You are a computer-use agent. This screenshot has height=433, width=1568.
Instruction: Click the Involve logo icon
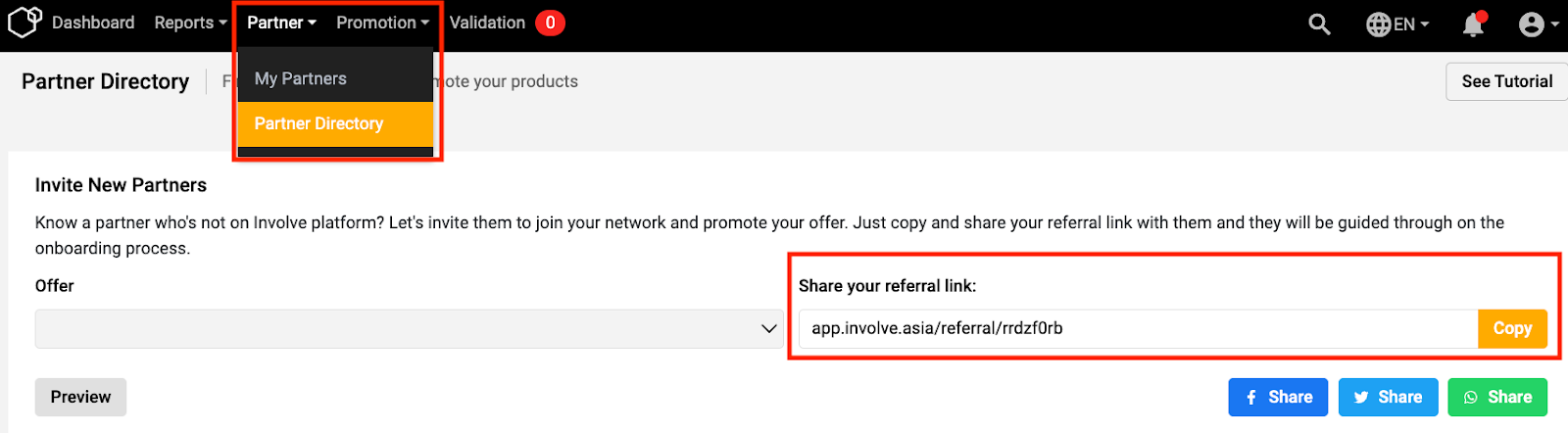[x=24, y=22]
